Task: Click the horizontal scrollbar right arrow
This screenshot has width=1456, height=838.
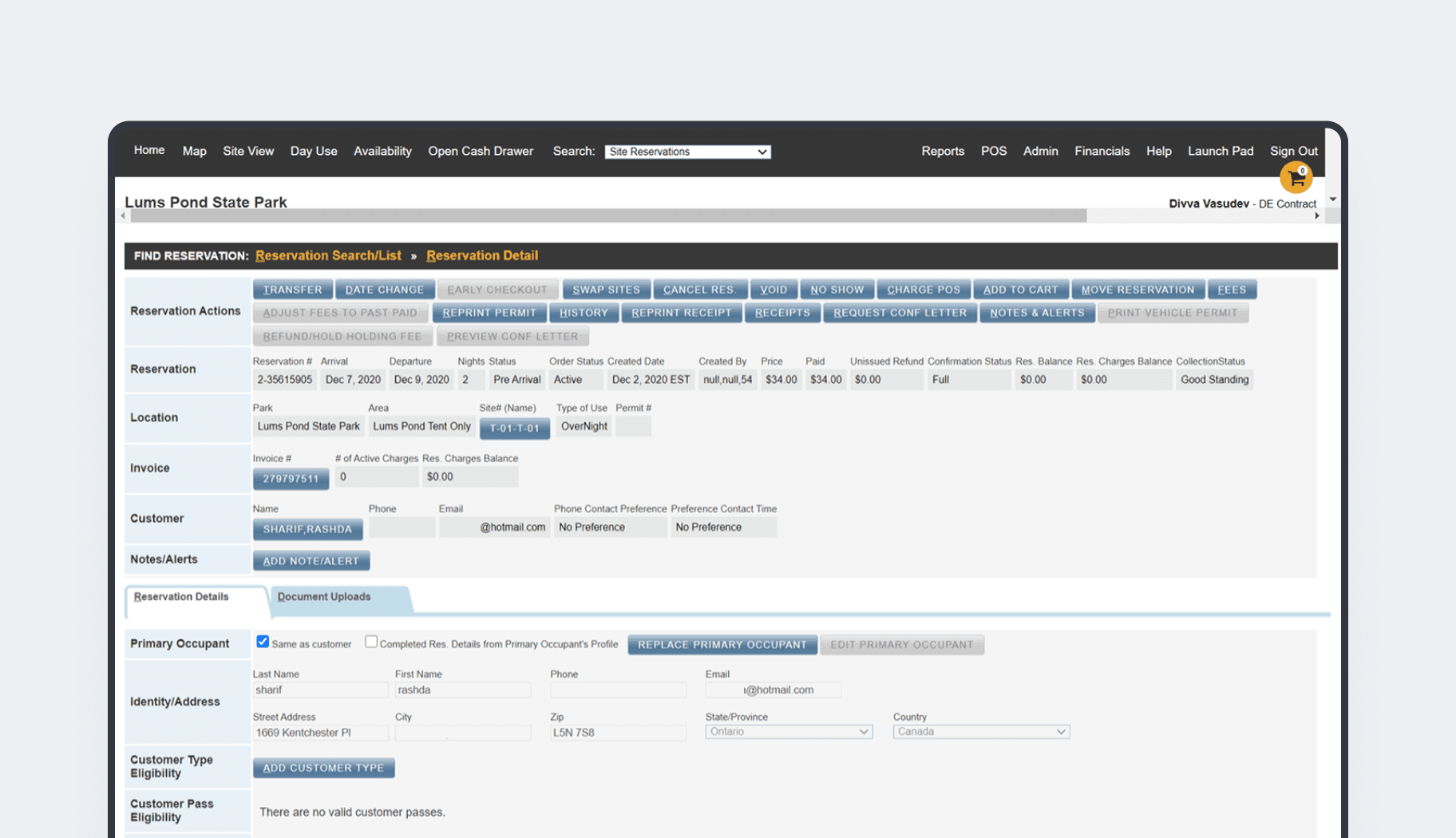Action: pos(1316,215)
